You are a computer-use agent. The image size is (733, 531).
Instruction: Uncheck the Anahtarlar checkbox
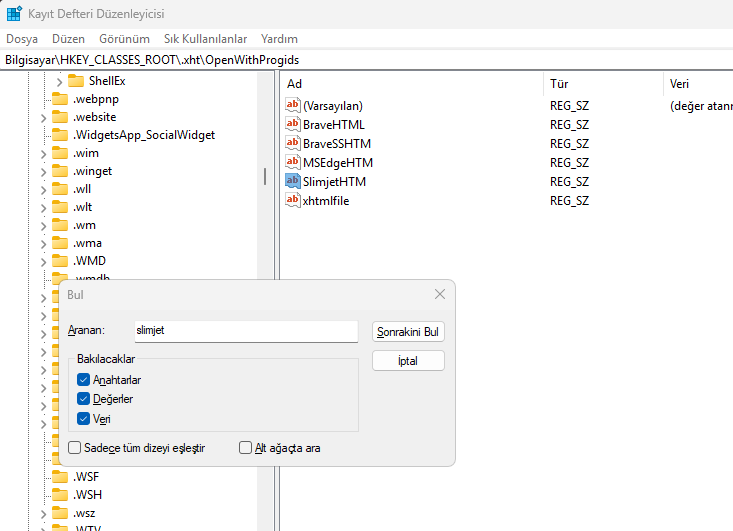pyautogui.click(x=83, y=380)
